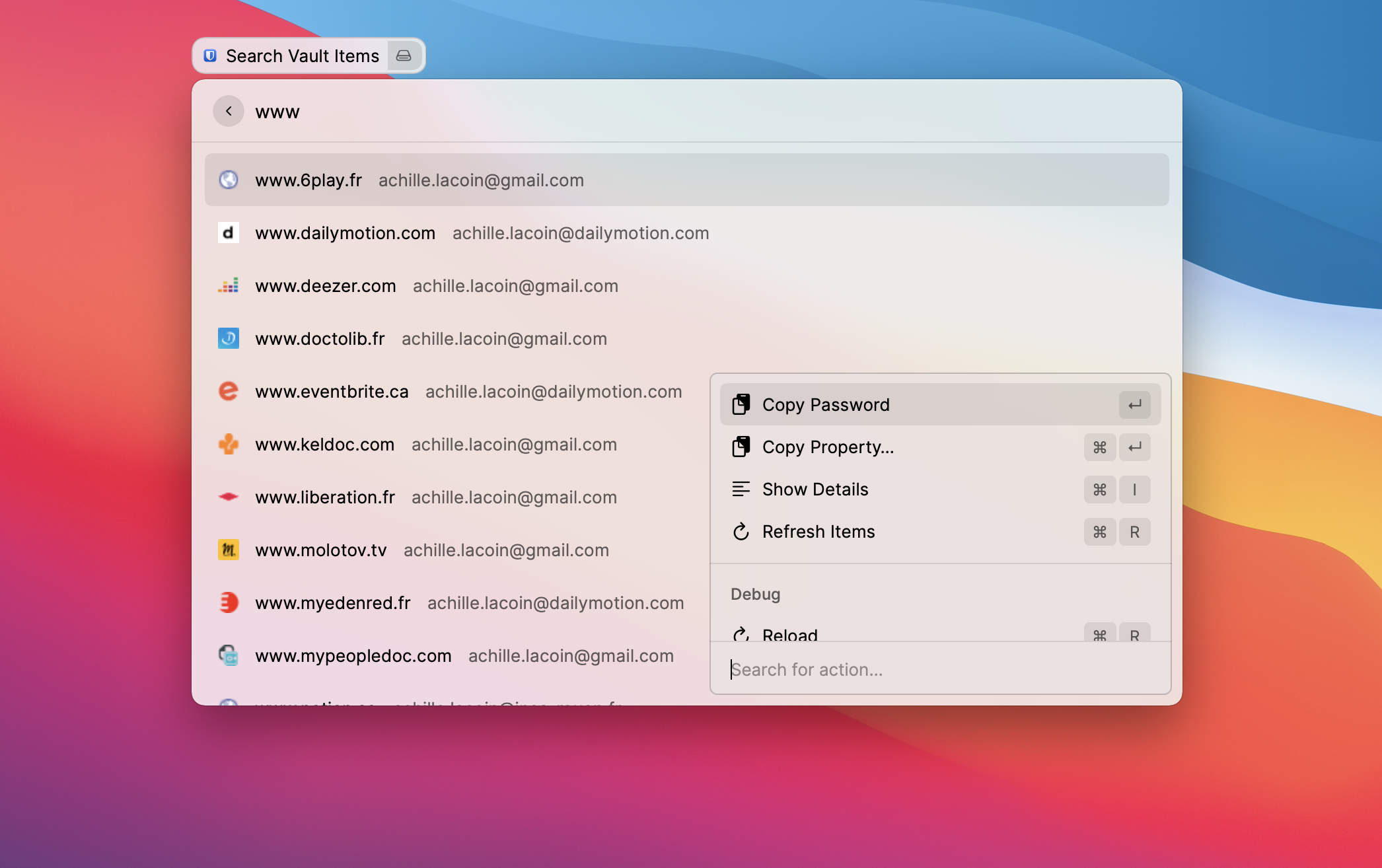The width and height of the screenshot is (1382, 868).
Task: Click the Keldoc orange cross favicon
Action: click(228, 444)
